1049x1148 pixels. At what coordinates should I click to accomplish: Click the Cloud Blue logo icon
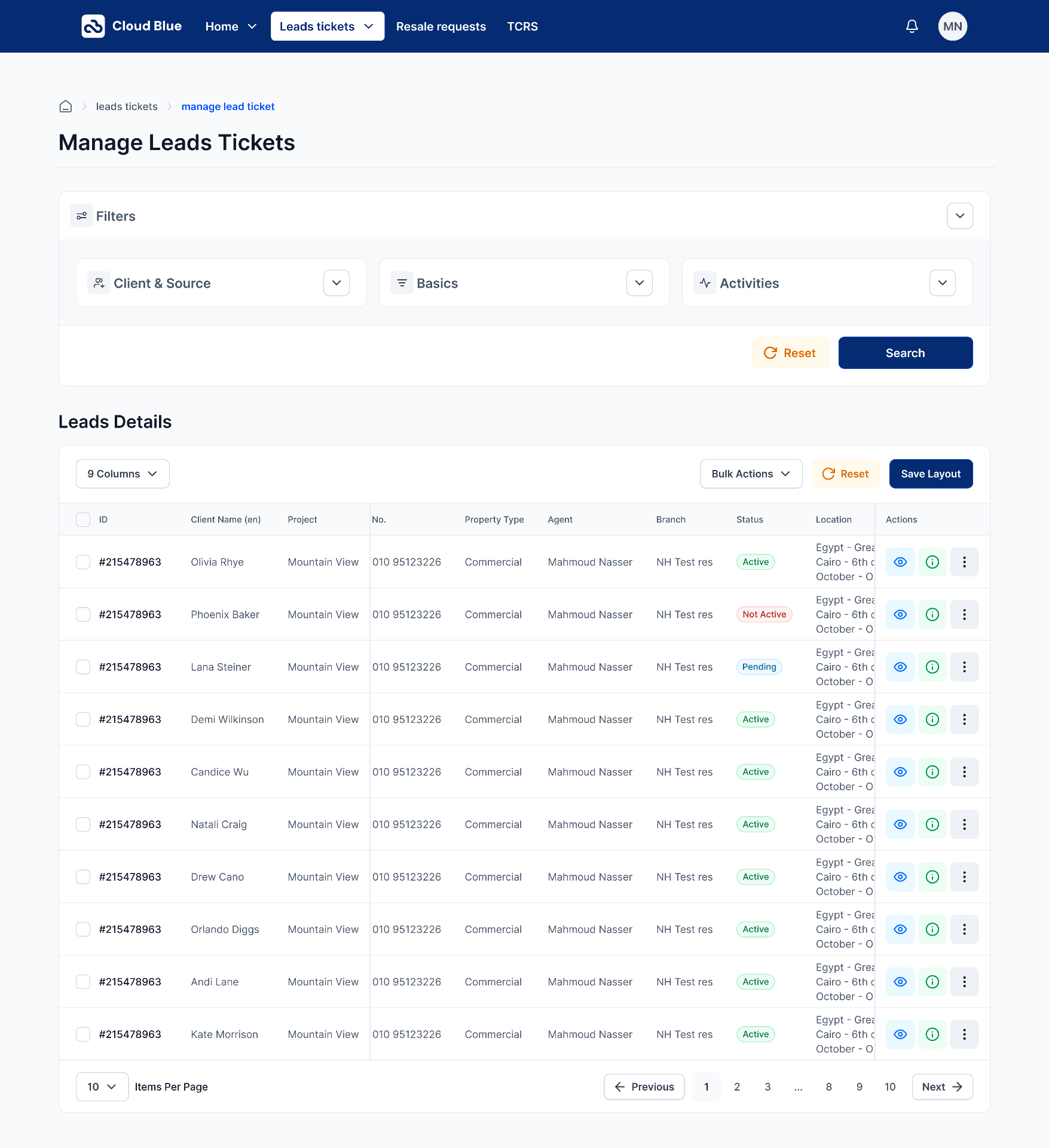pyautogui.click(x=93, y=26)
